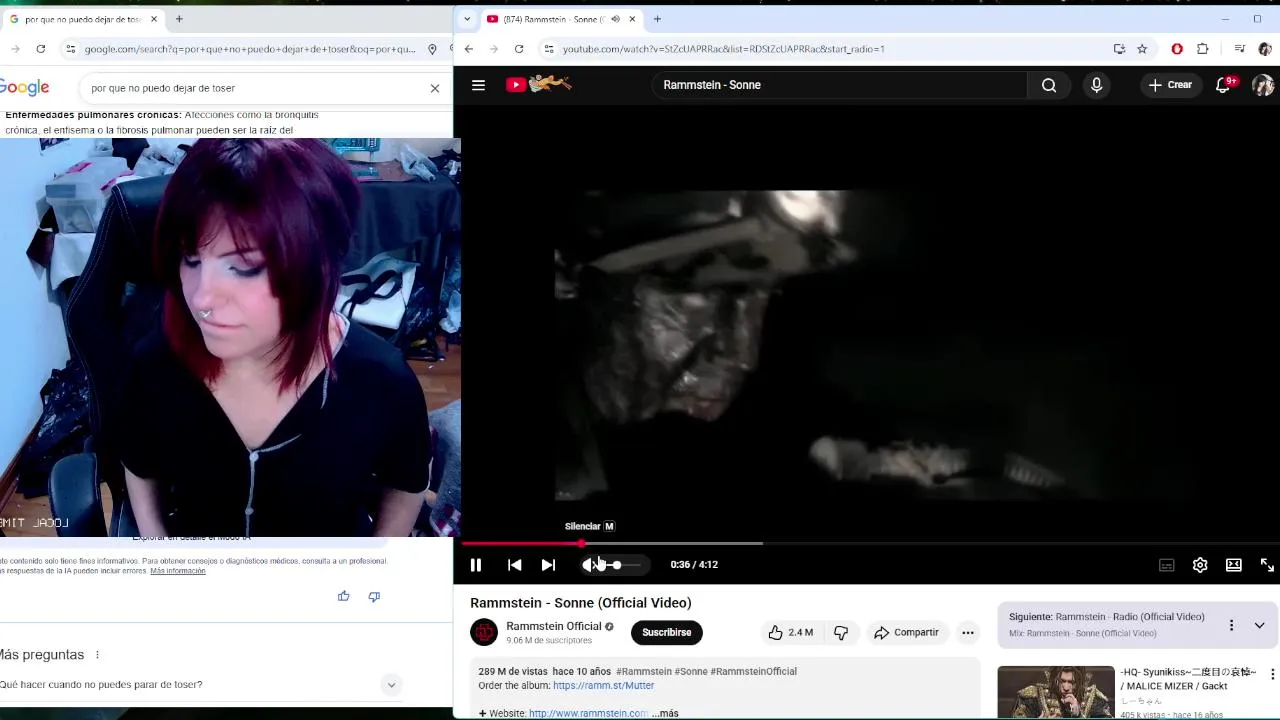Screen dimensions: 1280x720
Task: Mute the video with the speaker icon
Action: click(589, 565)
